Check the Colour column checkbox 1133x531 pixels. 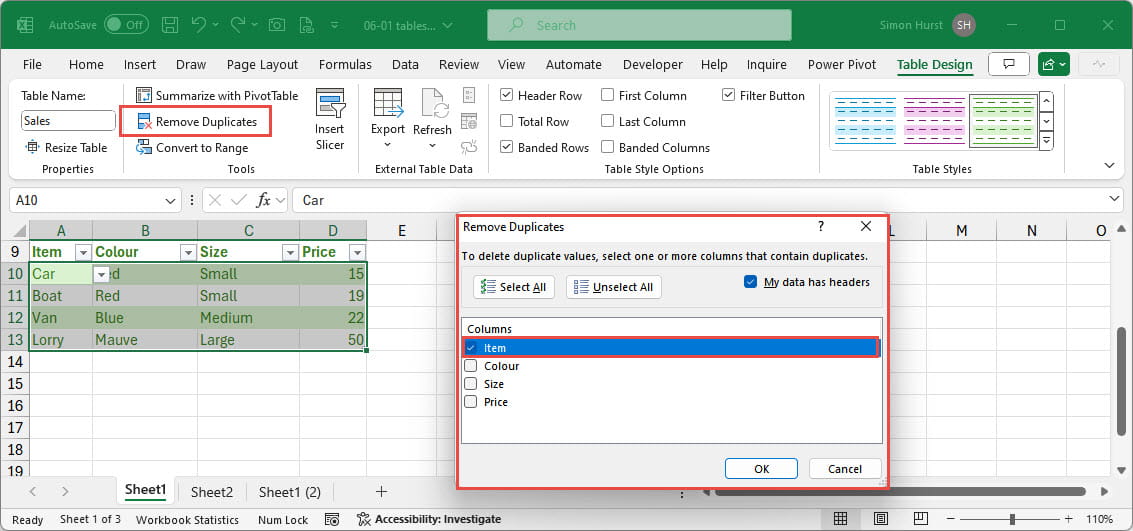pyautogui.click(x=471, y=366)
